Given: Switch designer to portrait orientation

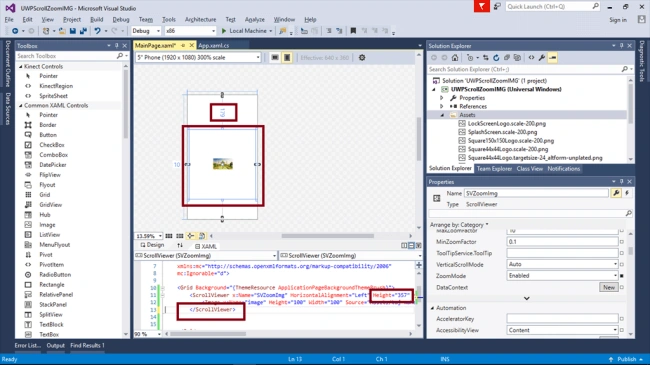Looking at the screenshot, I should tap(287, 58).
